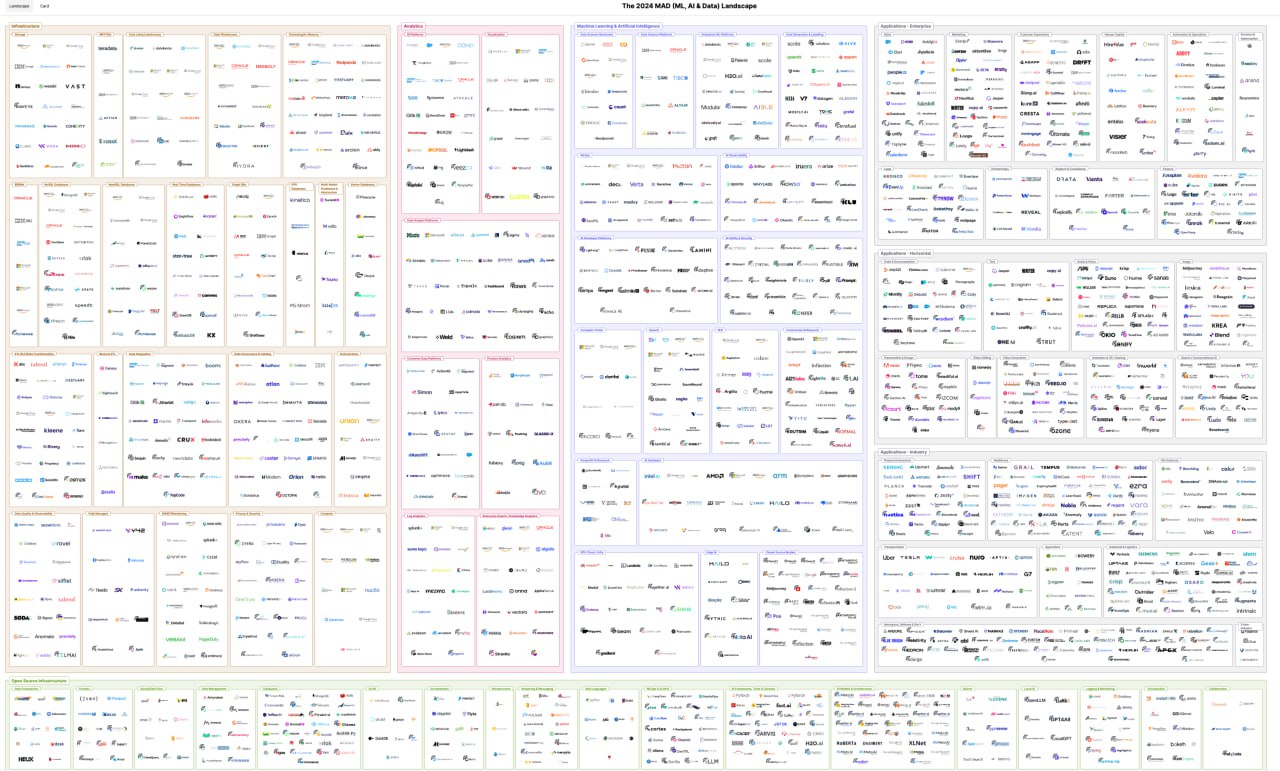The height and width of the screenshot is (771, 1280).
Task: Click the Osaro logo in Industrial & Logistics
Action: pos(1195,582)
